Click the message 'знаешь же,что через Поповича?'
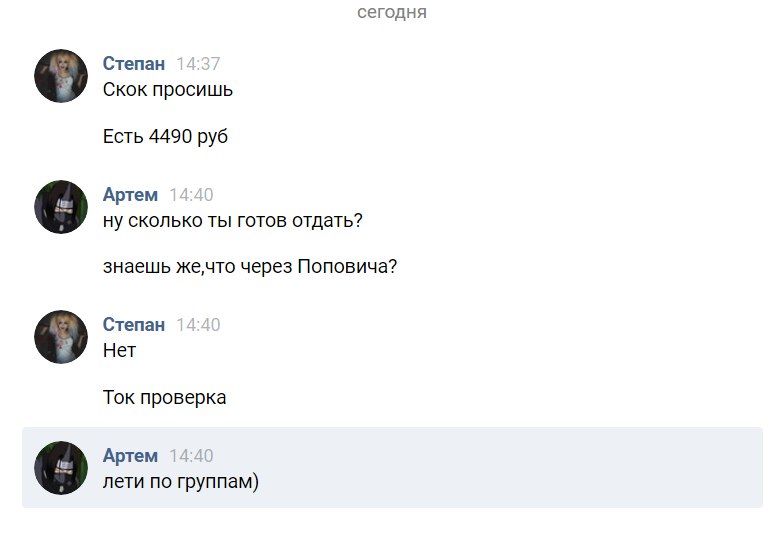 click(250, 267)
